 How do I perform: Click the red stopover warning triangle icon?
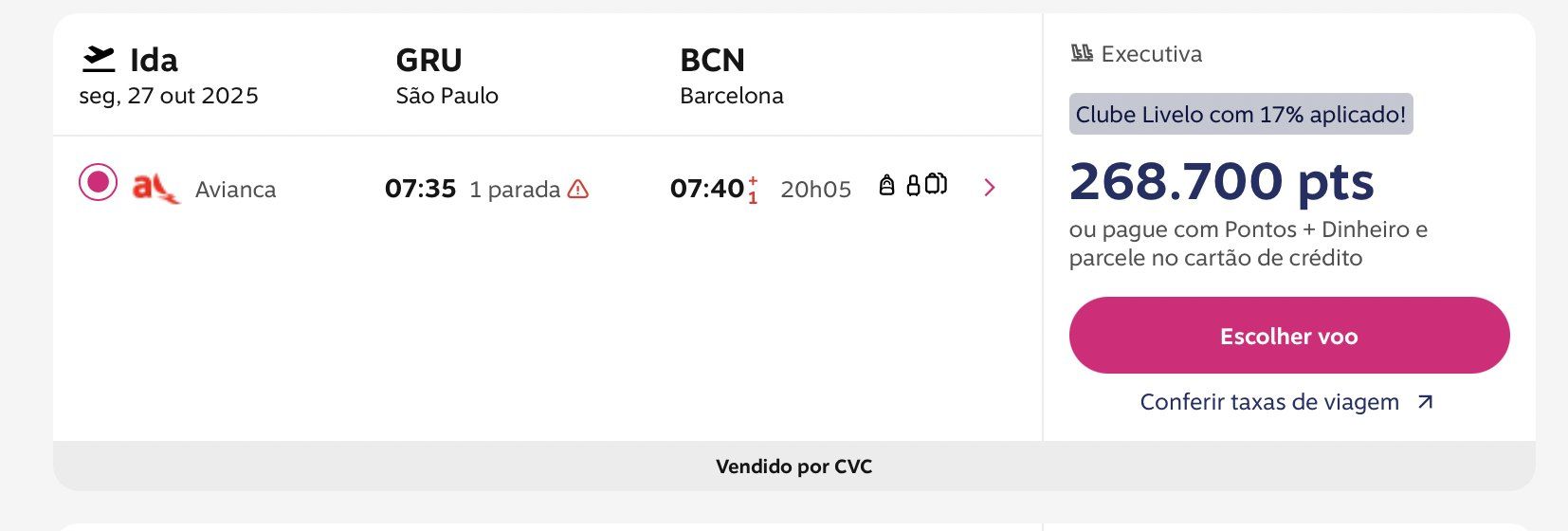point(578,190)
